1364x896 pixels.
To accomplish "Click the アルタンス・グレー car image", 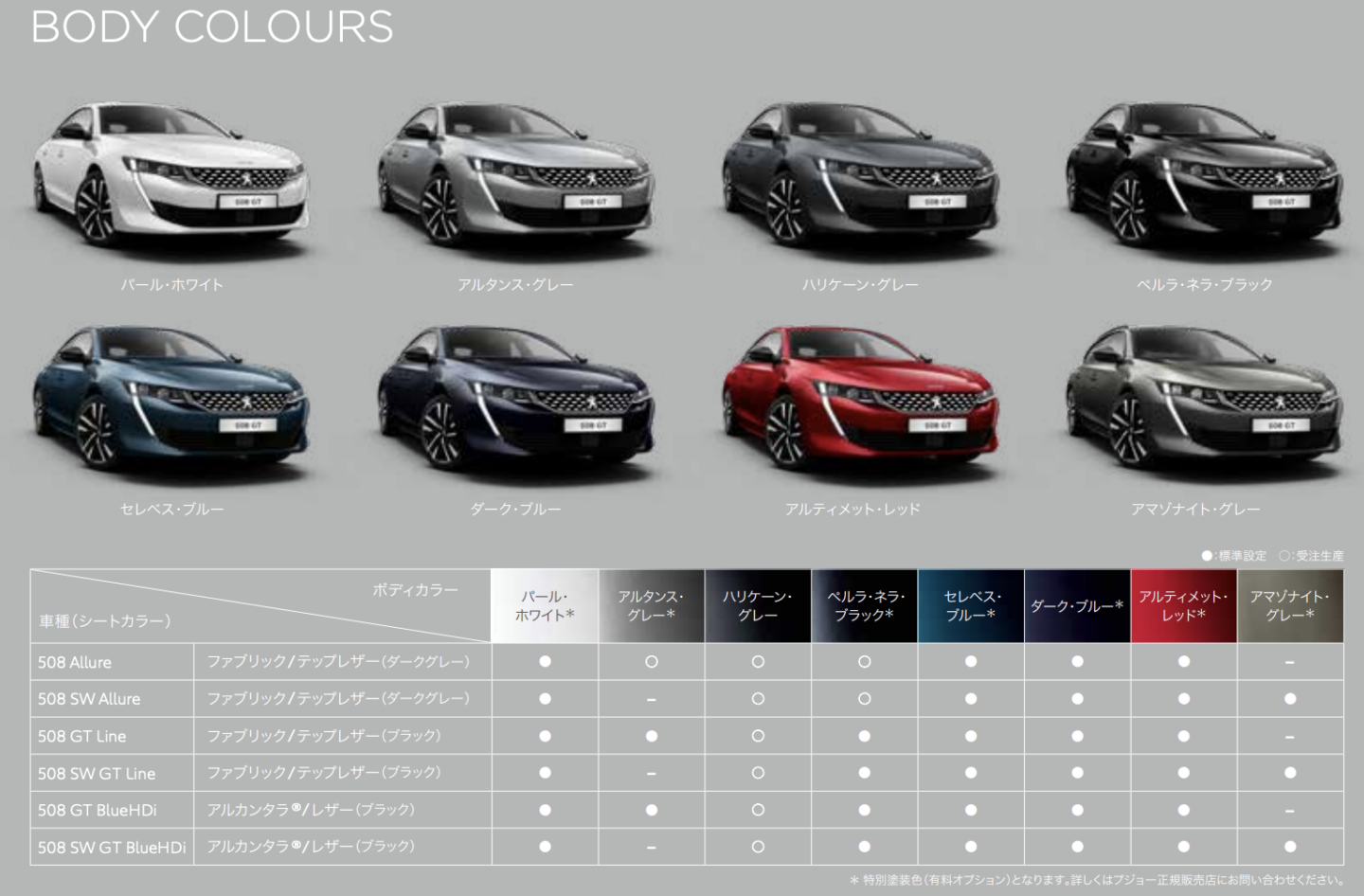I will coord(515,173).
